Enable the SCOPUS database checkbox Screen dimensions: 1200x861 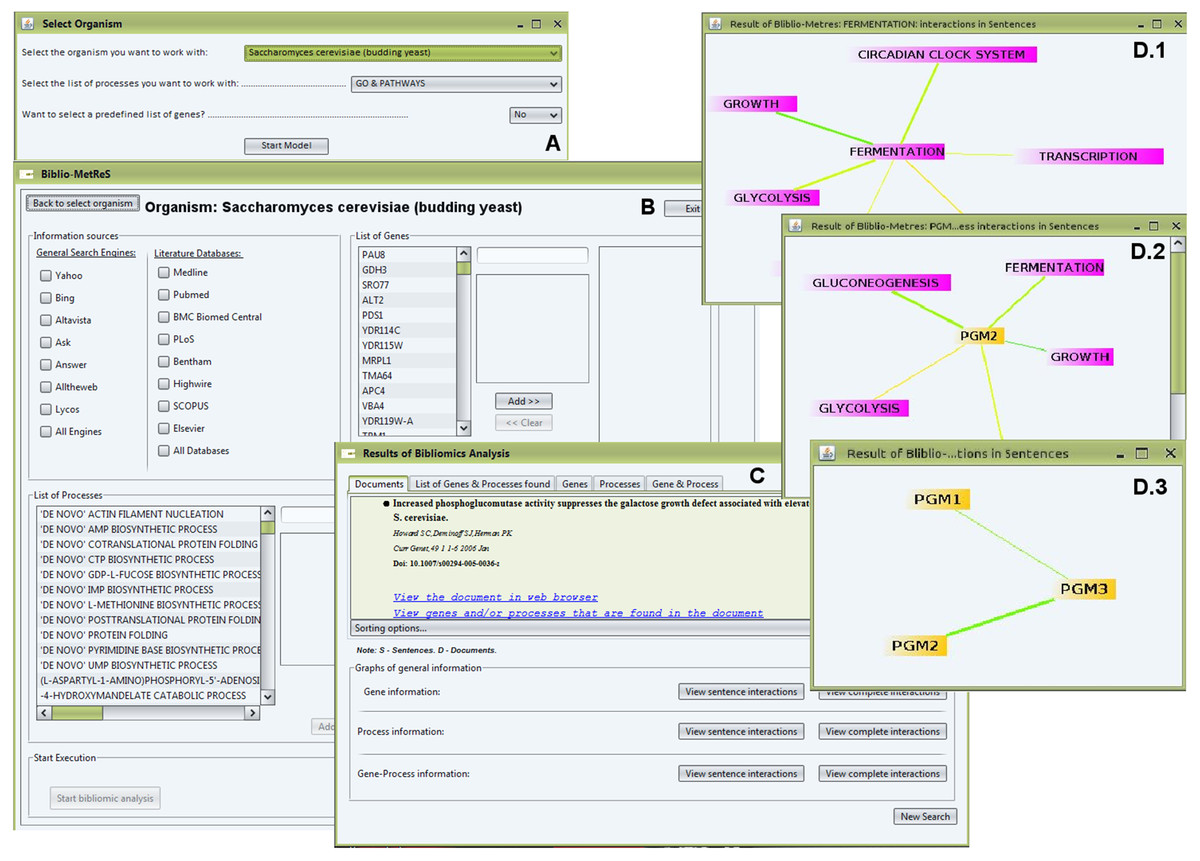164,406
